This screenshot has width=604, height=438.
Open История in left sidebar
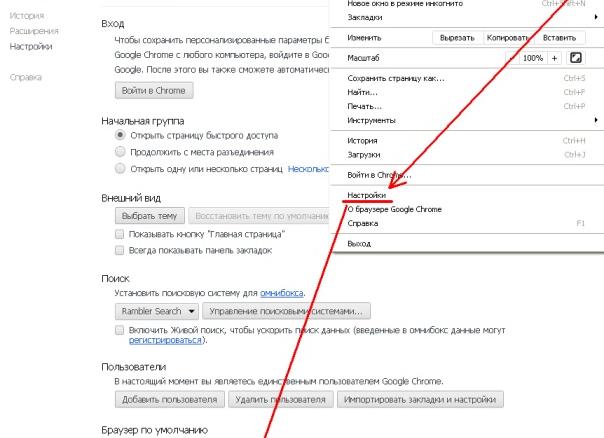coord(27,16)
